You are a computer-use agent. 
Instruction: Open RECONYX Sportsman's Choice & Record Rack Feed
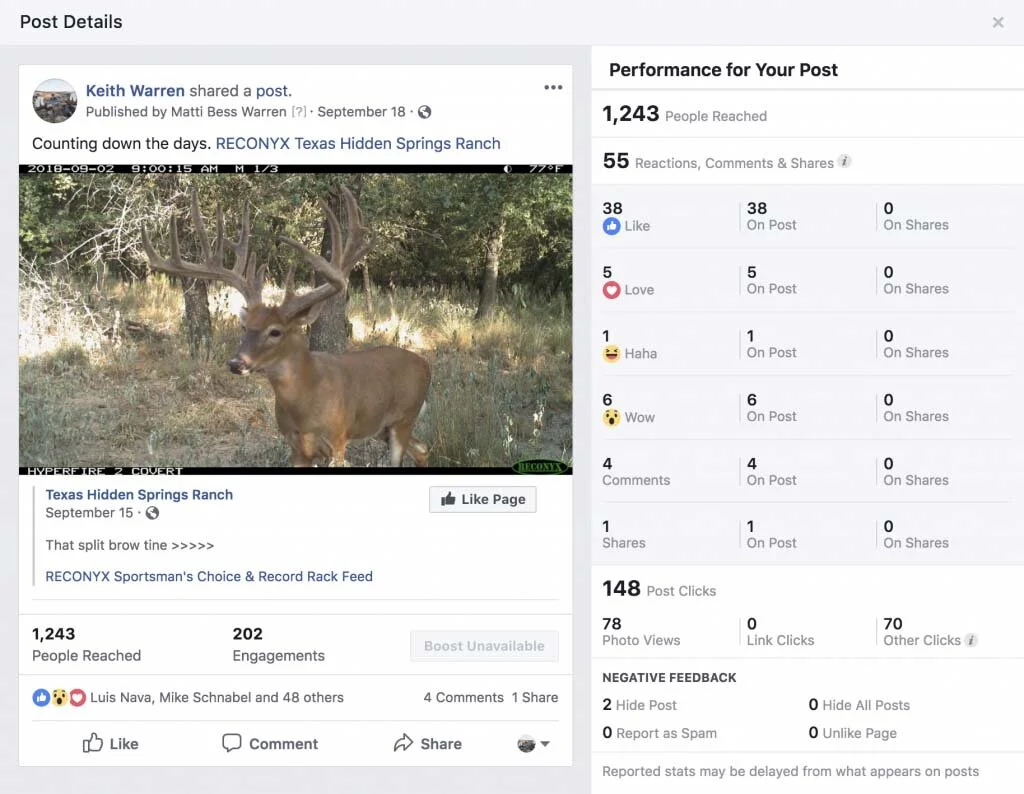(x=209, y=577)
